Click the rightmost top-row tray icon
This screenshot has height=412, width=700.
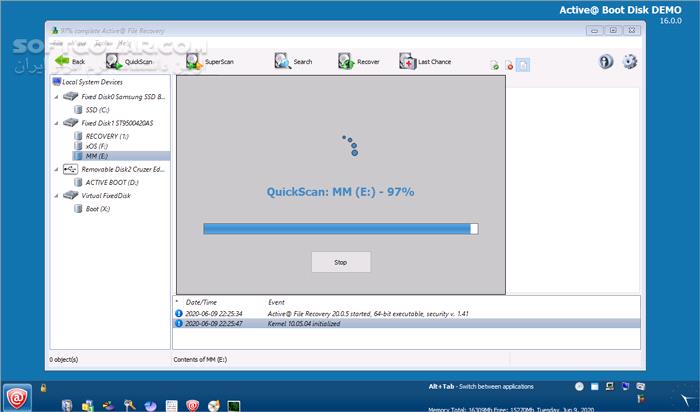[x=641, y=387]
